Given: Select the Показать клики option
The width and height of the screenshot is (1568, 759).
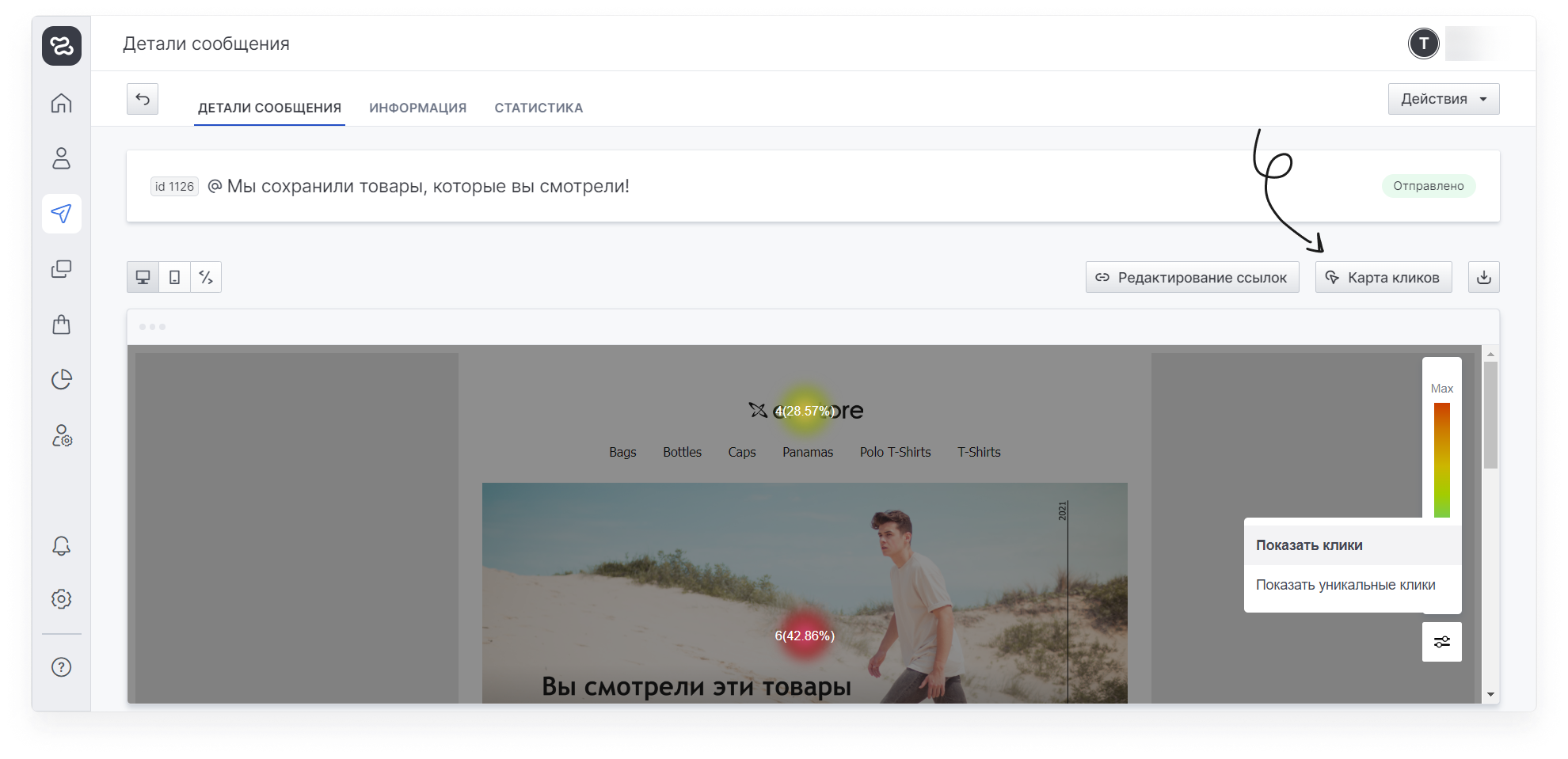Looking at the screenshot, I should click(x=1353, y=545).
